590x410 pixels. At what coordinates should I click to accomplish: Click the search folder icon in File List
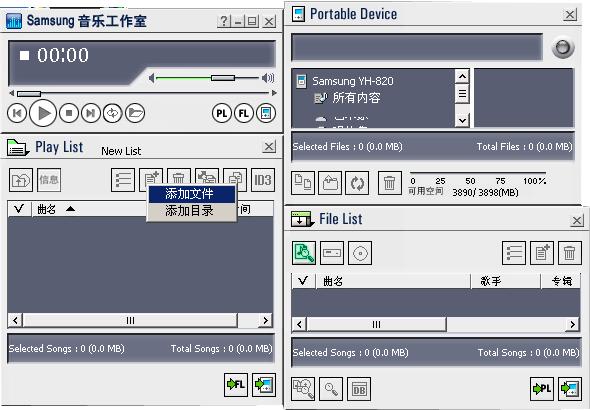(304, 253)
